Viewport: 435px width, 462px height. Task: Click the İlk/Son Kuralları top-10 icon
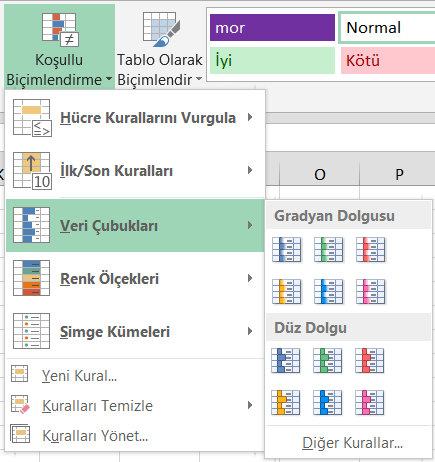[x=32, y=171]
